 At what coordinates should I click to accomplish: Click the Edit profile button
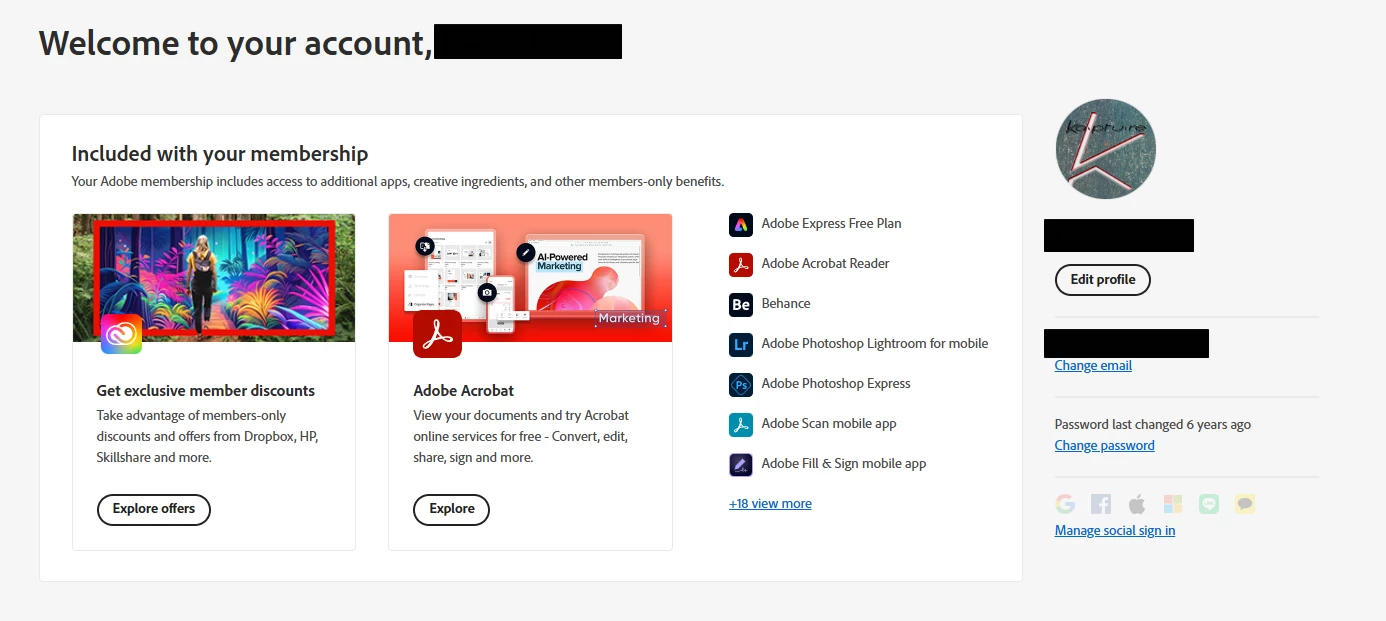[1103, 280]
